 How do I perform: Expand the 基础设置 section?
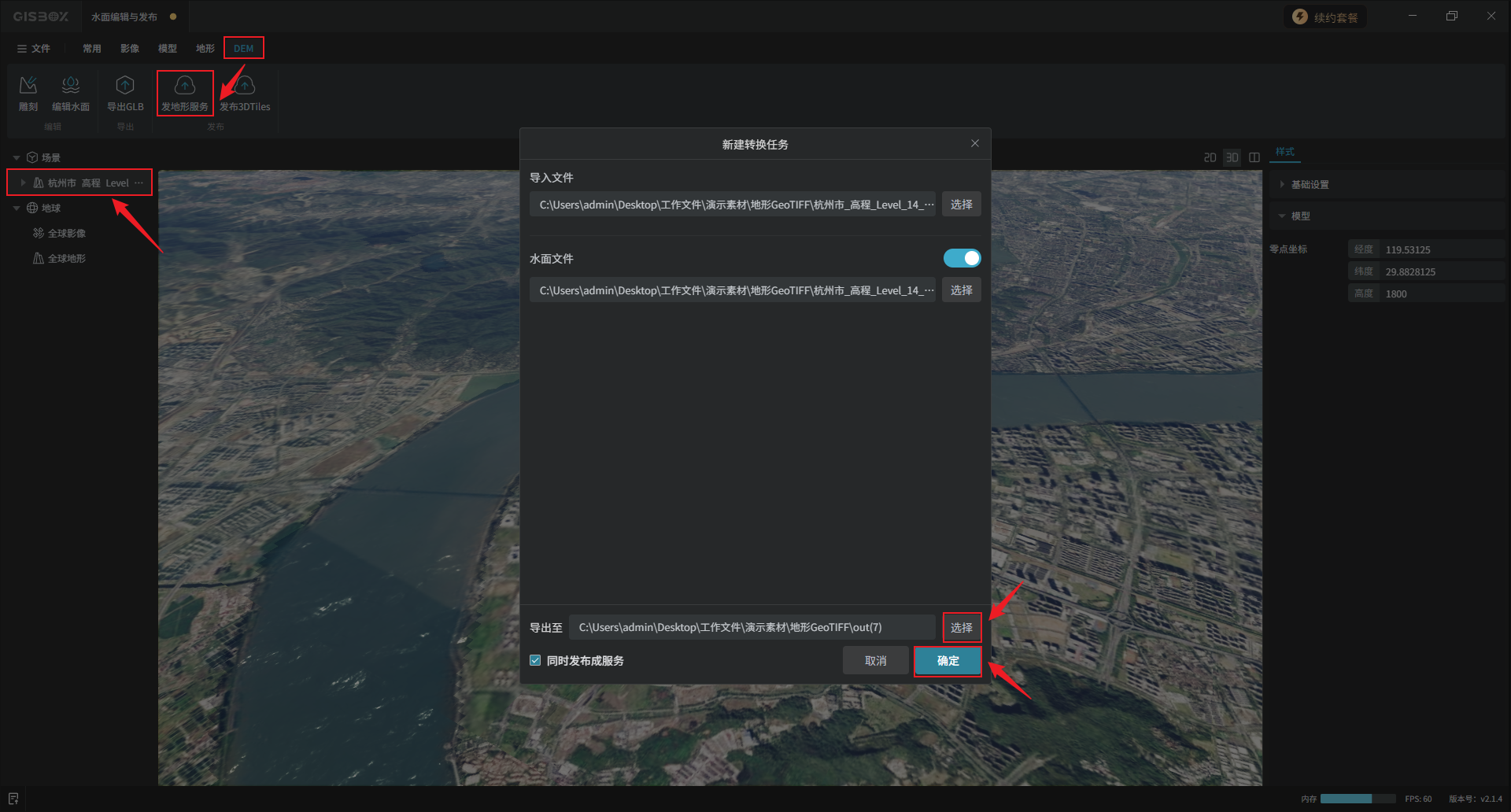[1283, 184]
